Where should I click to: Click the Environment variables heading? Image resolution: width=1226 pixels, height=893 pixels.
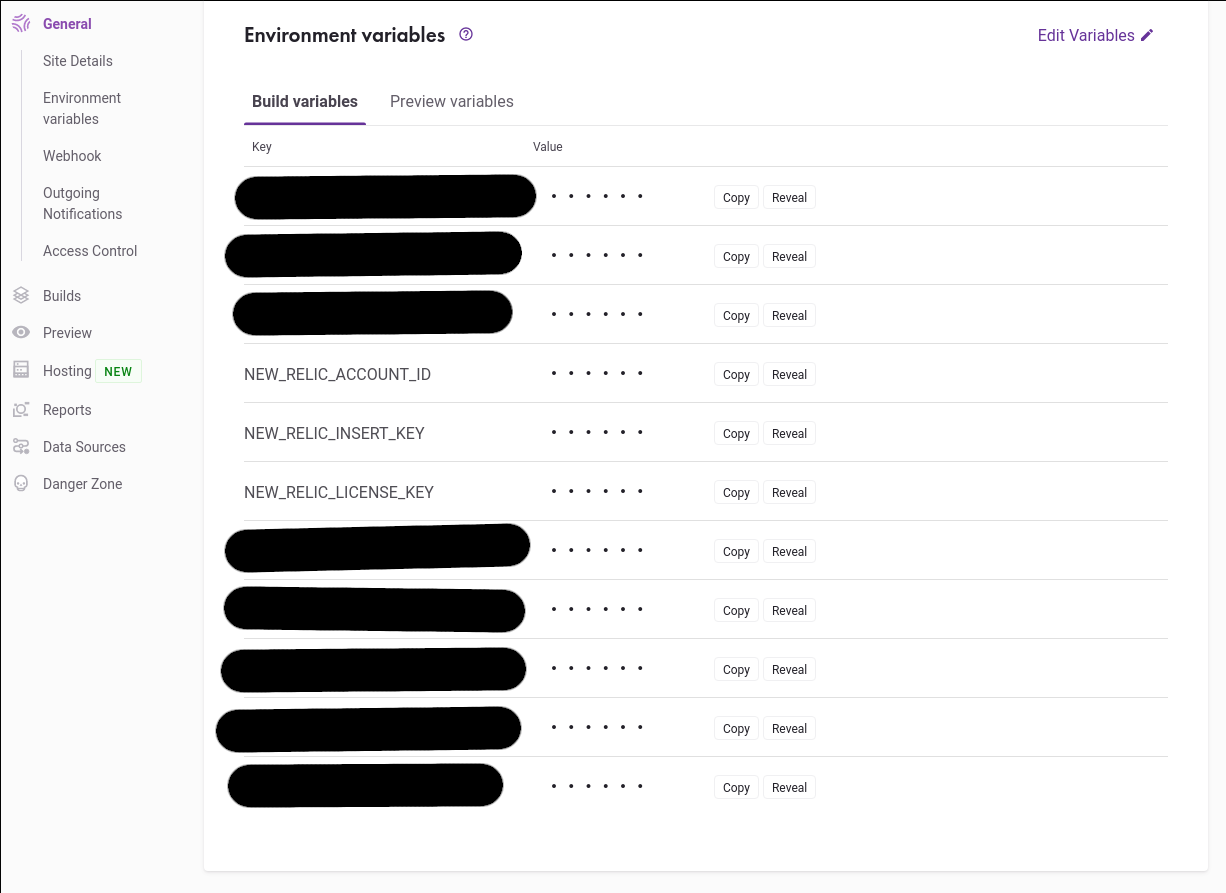(344, 35)
